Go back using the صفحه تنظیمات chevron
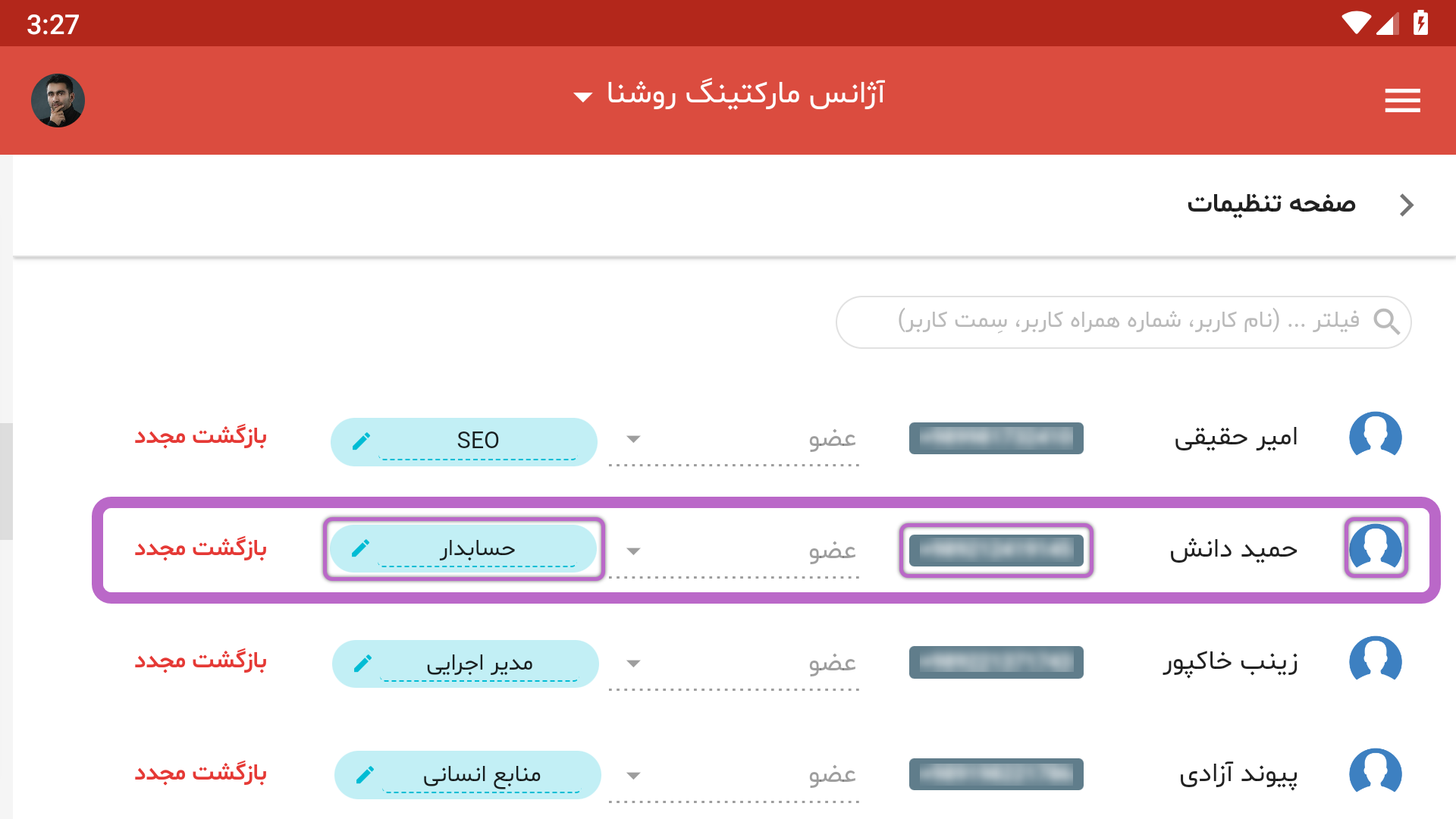1456x819 pixels. (x=1407, y=205)
